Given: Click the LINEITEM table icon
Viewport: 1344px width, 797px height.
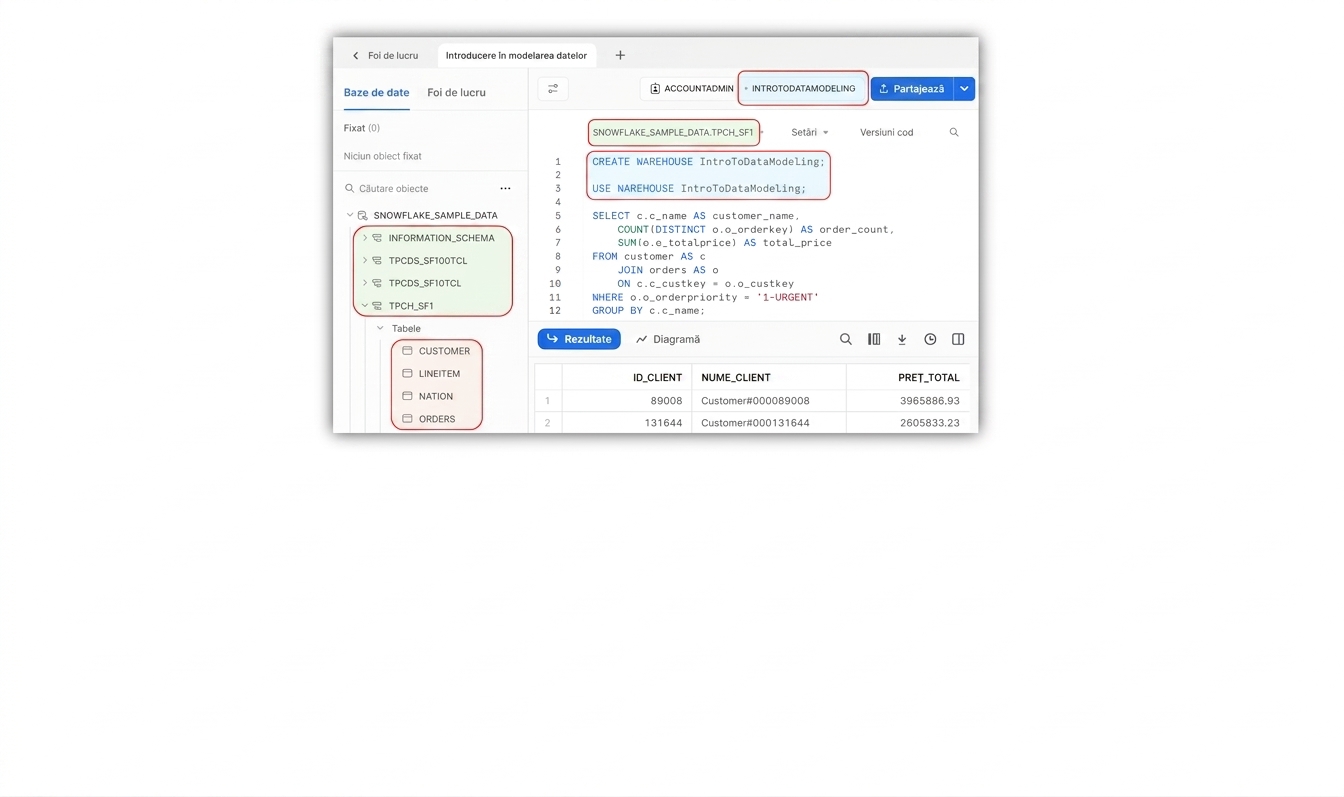Looking at the screenshot, I should (x=407, y=373).
